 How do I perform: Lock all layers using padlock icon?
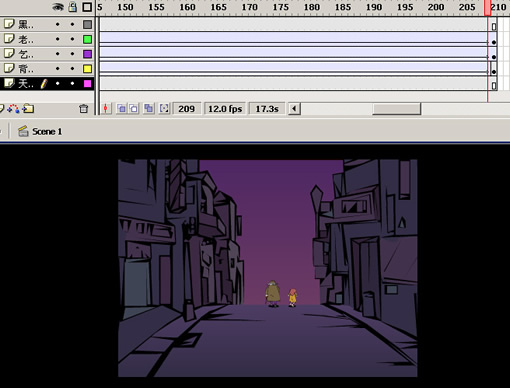[x=72, y=7]
